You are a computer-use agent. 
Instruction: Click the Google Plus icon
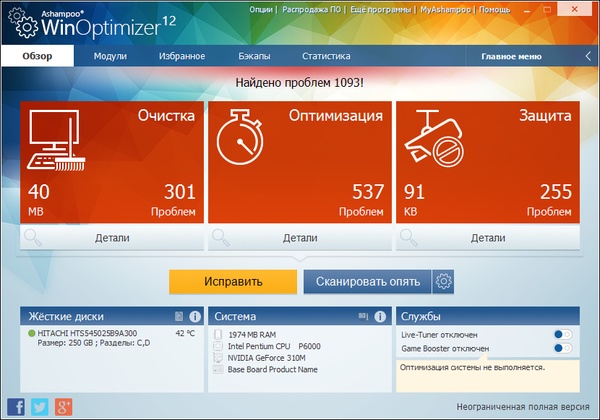62,405
